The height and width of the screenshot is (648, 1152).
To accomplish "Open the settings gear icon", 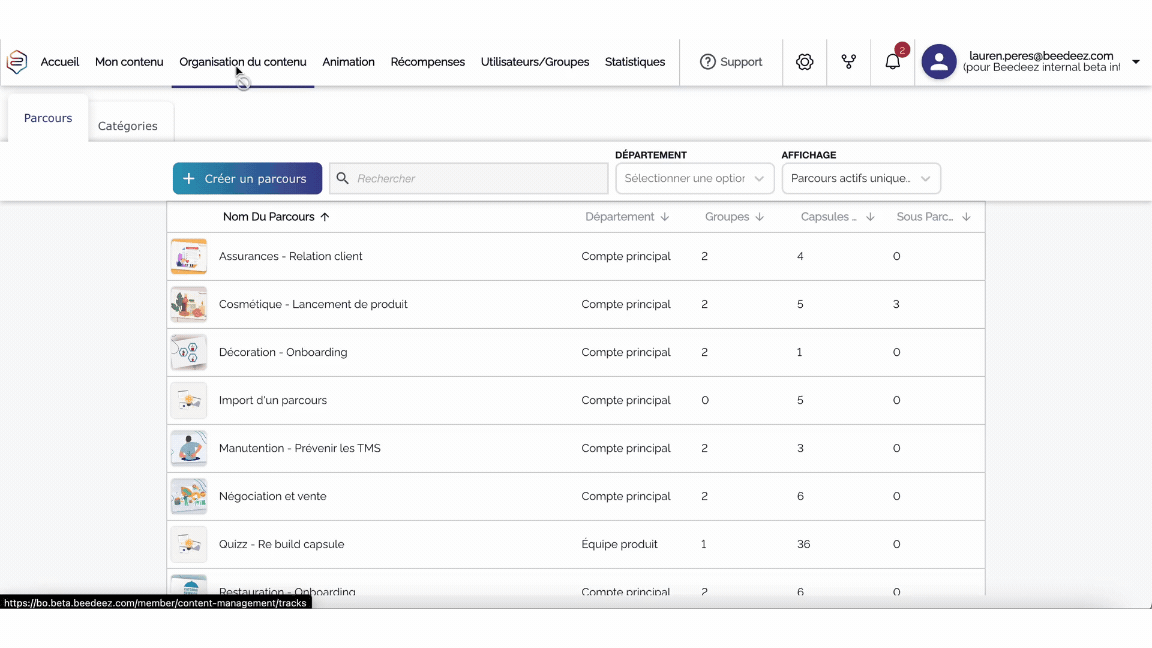I will 804,62.
